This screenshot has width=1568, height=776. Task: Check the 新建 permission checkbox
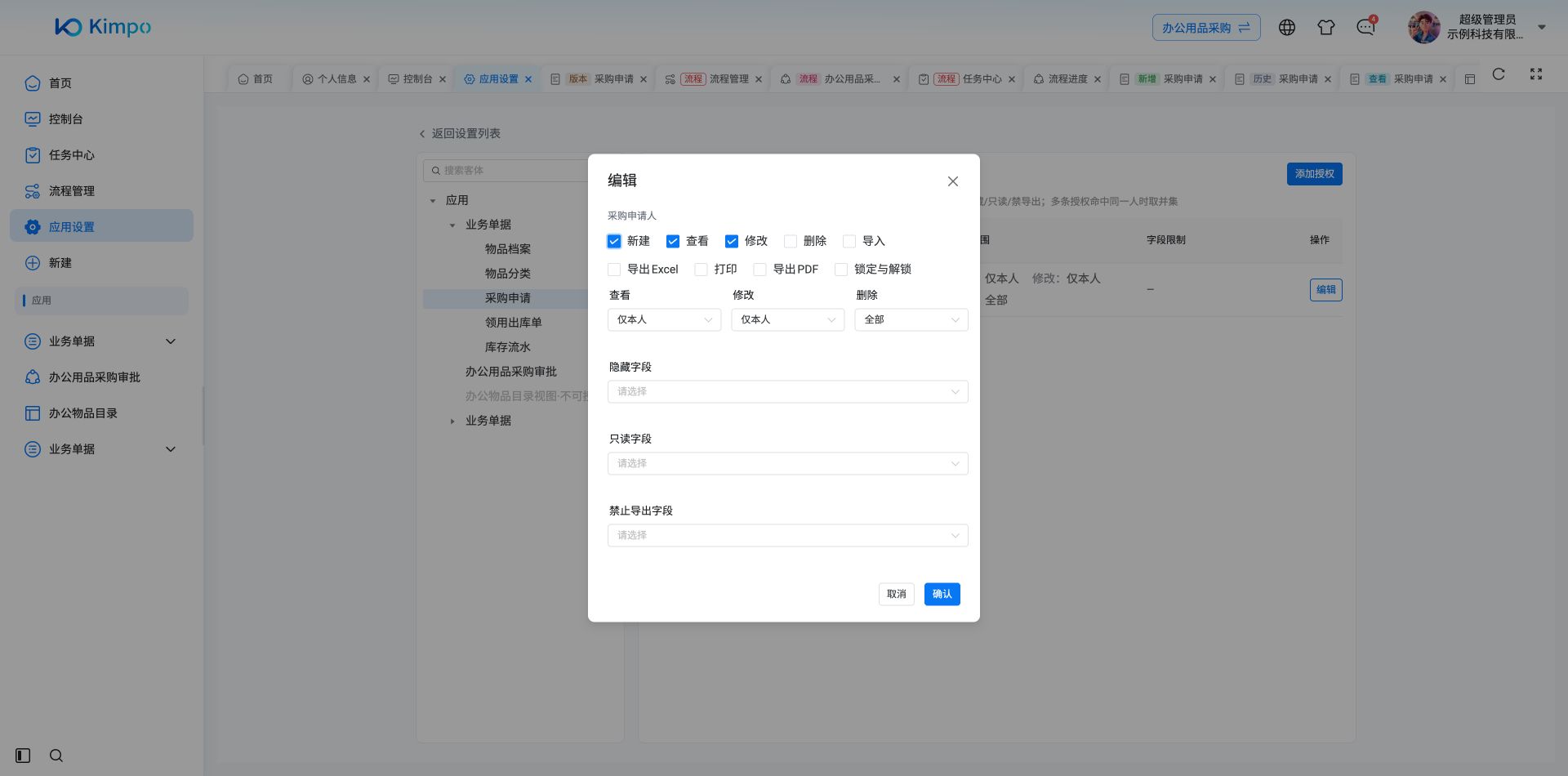tap(614, 241)
